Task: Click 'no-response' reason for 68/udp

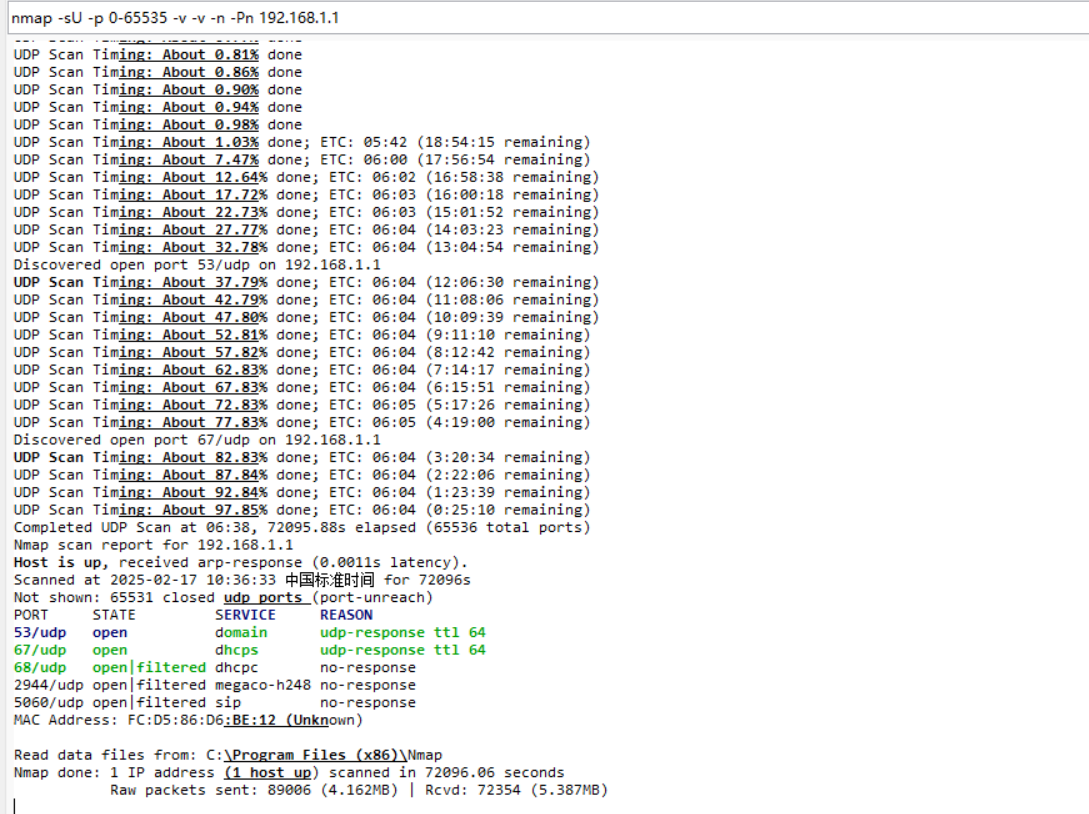Action: [x=367, y=667]
